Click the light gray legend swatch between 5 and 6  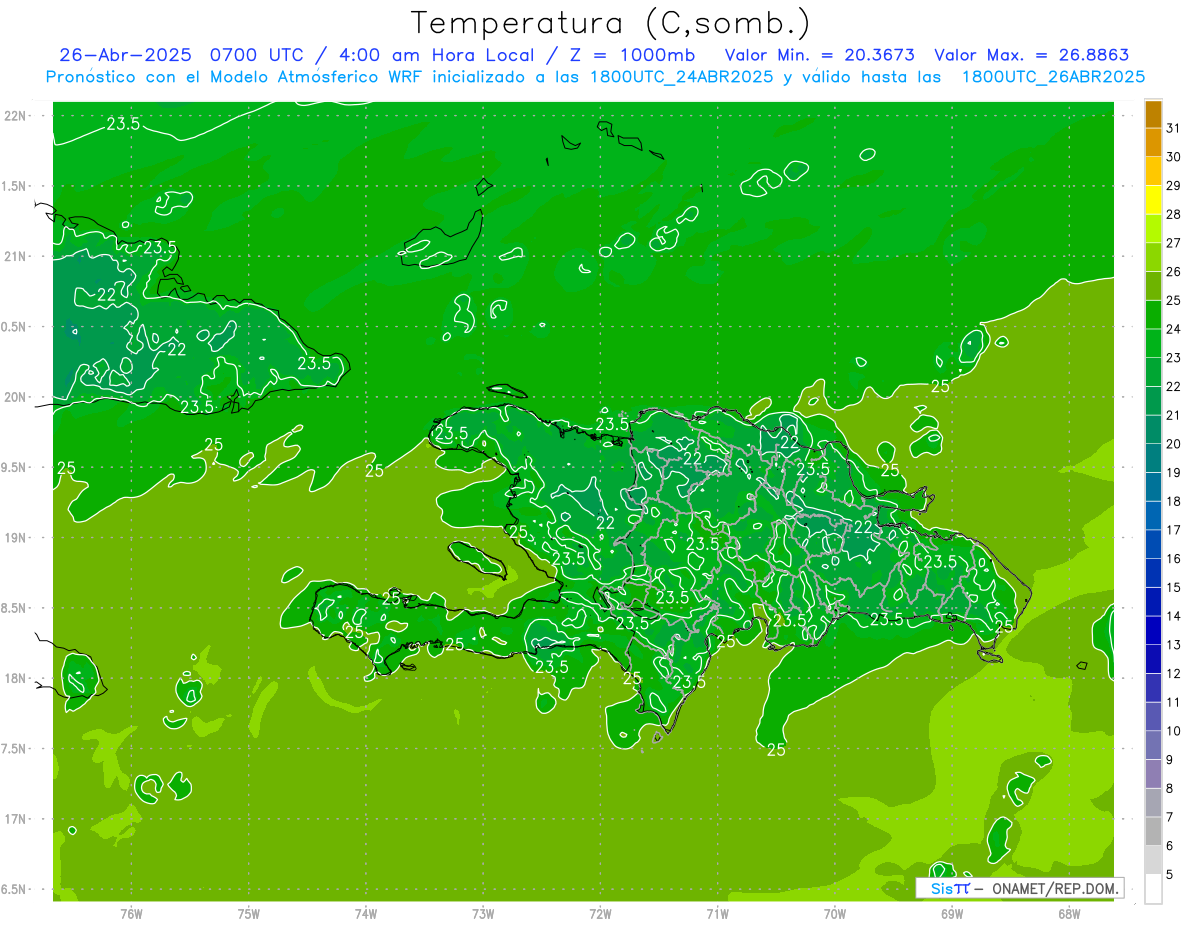[x=1154, y=860]
